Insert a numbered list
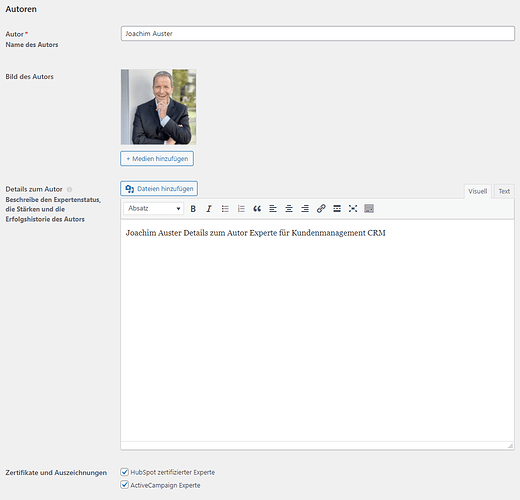This screenshot has width=520, height=500. (241, 209)
